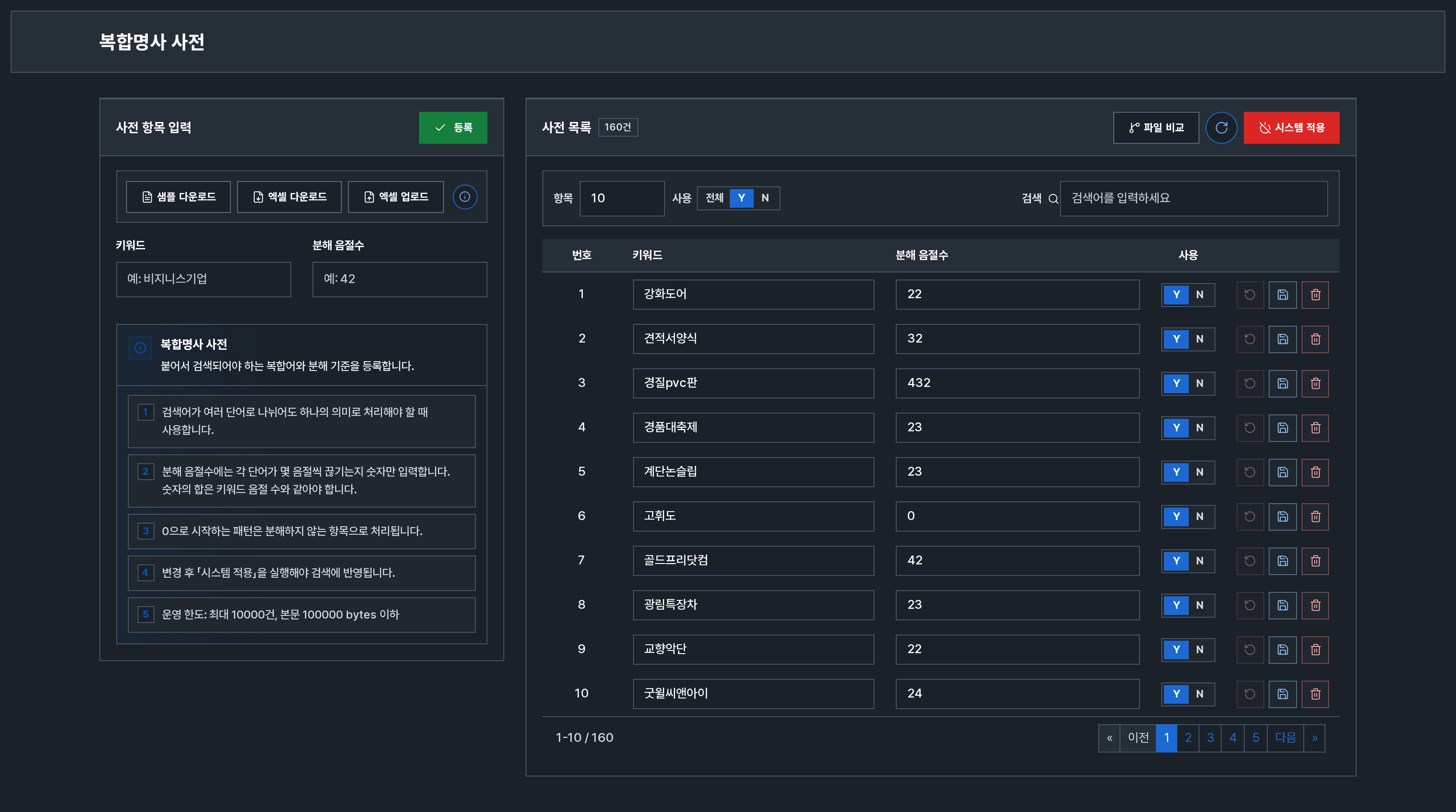Set 고휘도 usage to N
Image resolution: width=1456 pixels, height=812 pixels.
click(1199, 516)
